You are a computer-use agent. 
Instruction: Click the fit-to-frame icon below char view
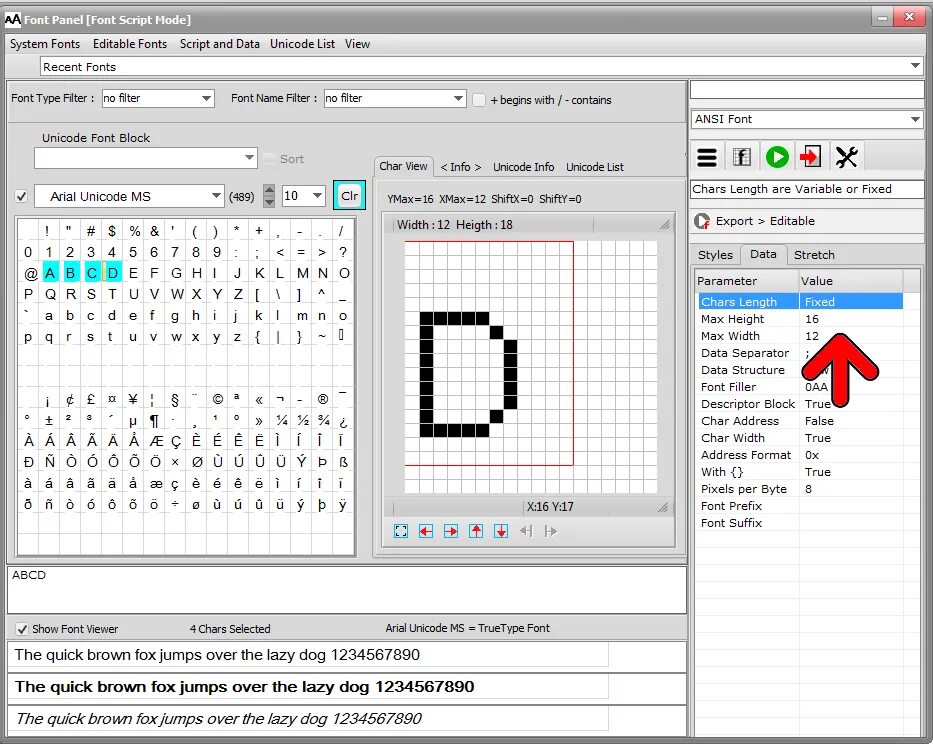click(x=401, y=531)
